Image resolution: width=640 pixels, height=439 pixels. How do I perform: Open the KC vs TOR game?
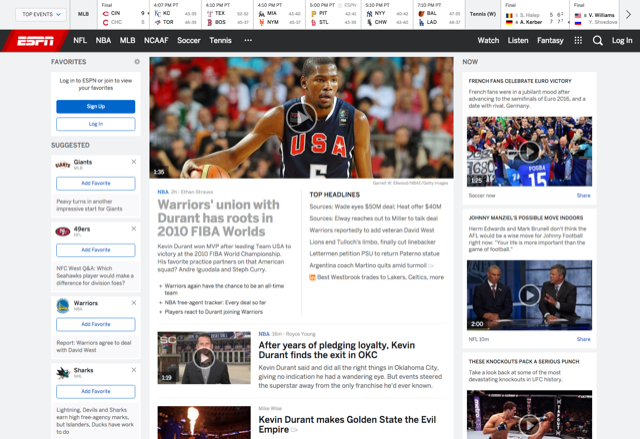(176, 15)
